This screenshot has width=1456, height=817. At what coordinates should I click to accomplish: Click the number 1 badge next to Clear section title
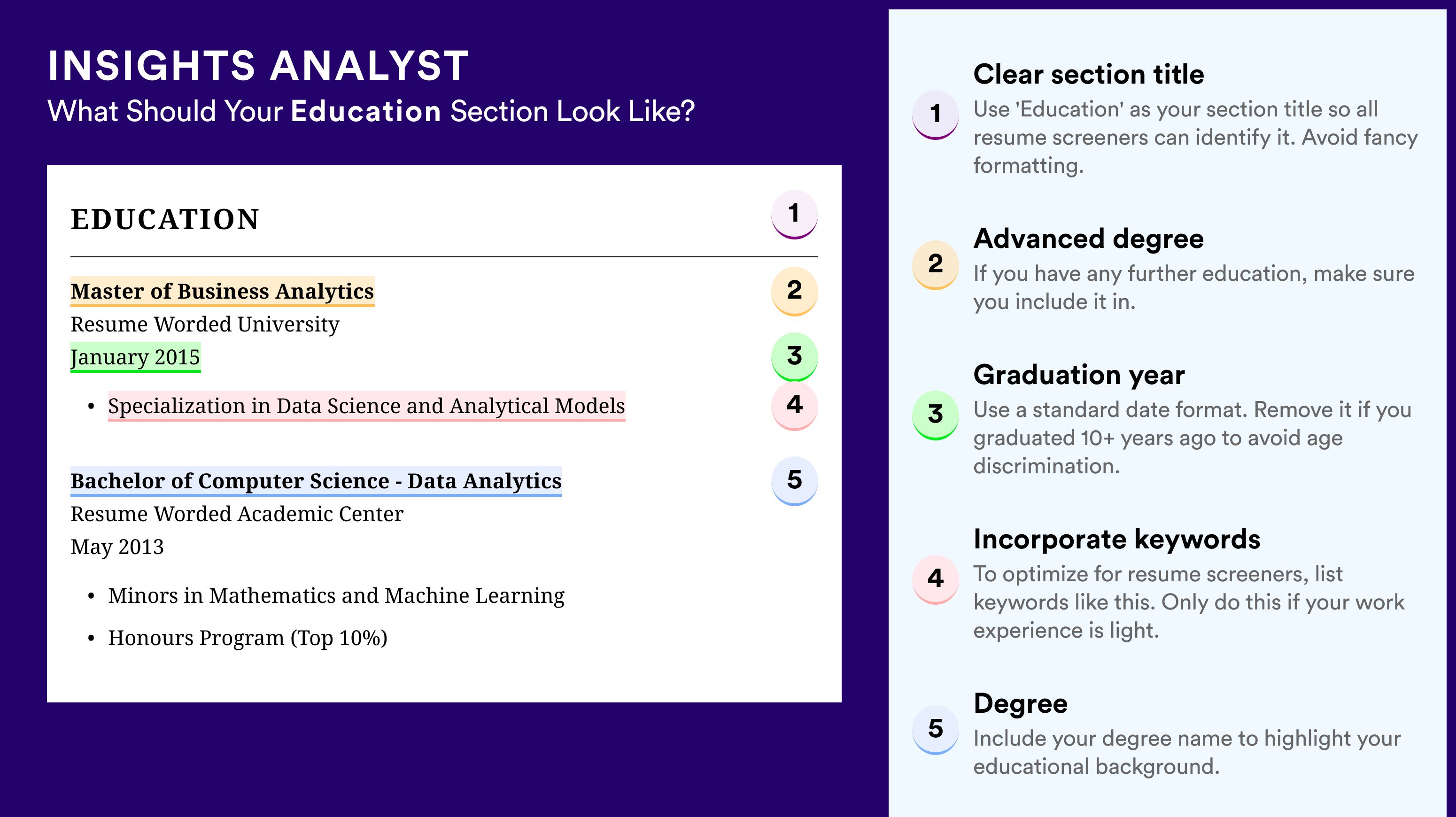click(x=936, y=115)
